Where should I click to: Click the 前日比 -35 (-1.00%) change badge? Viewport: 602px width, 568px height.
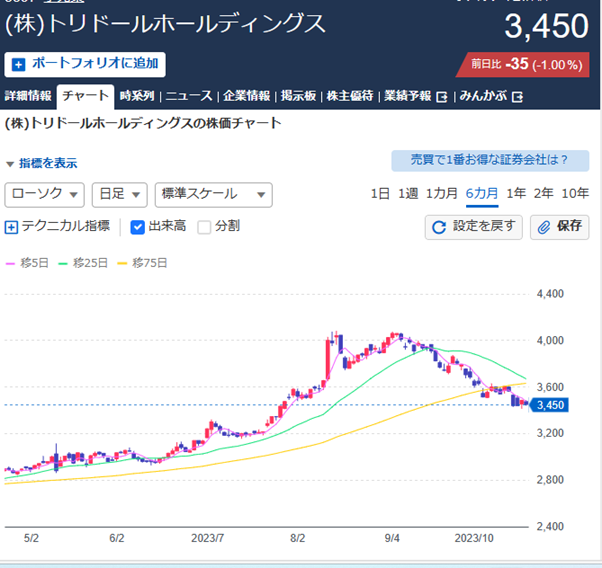[523, 65]
